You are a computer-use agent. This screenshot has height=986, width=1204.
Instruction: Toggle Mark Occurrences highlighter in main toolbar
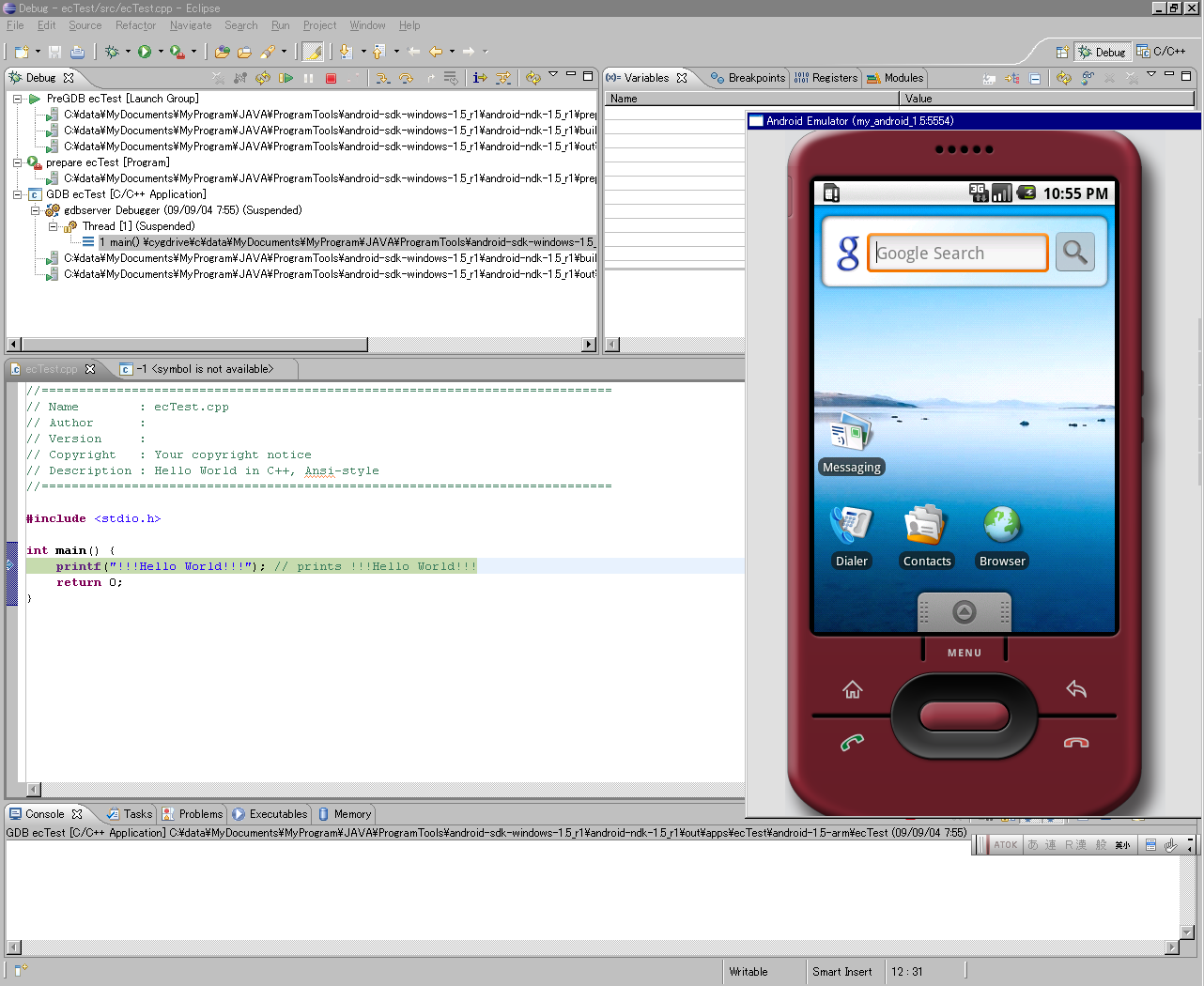(313, 52)
